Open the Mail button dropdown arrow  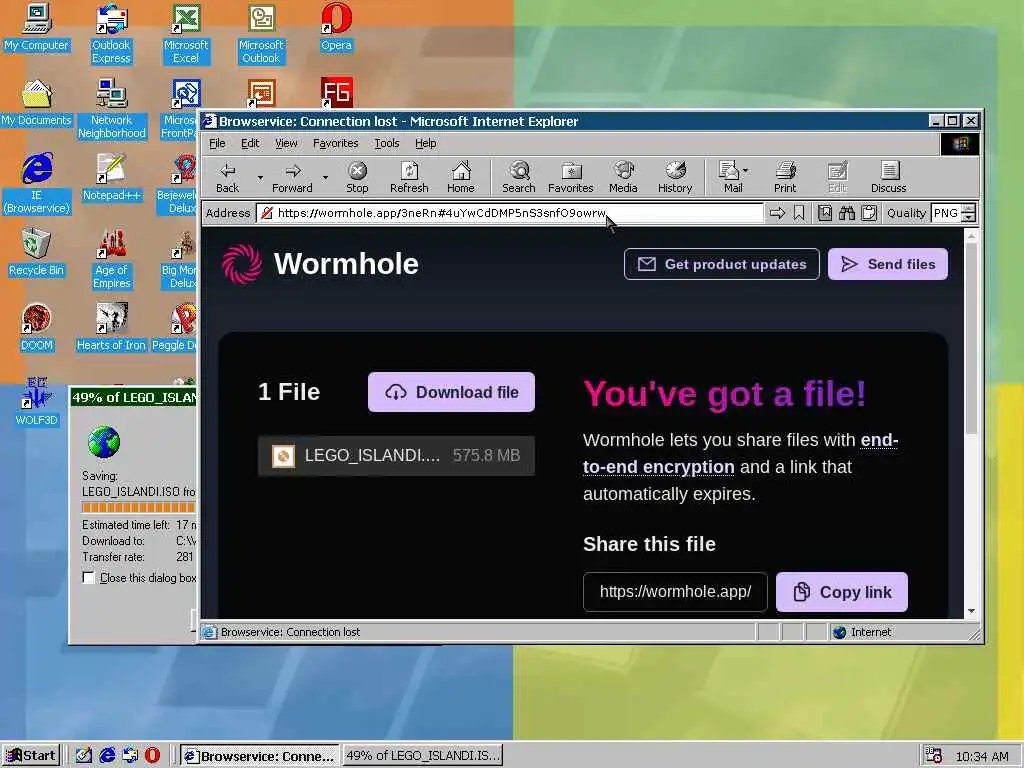pos(746,171)
